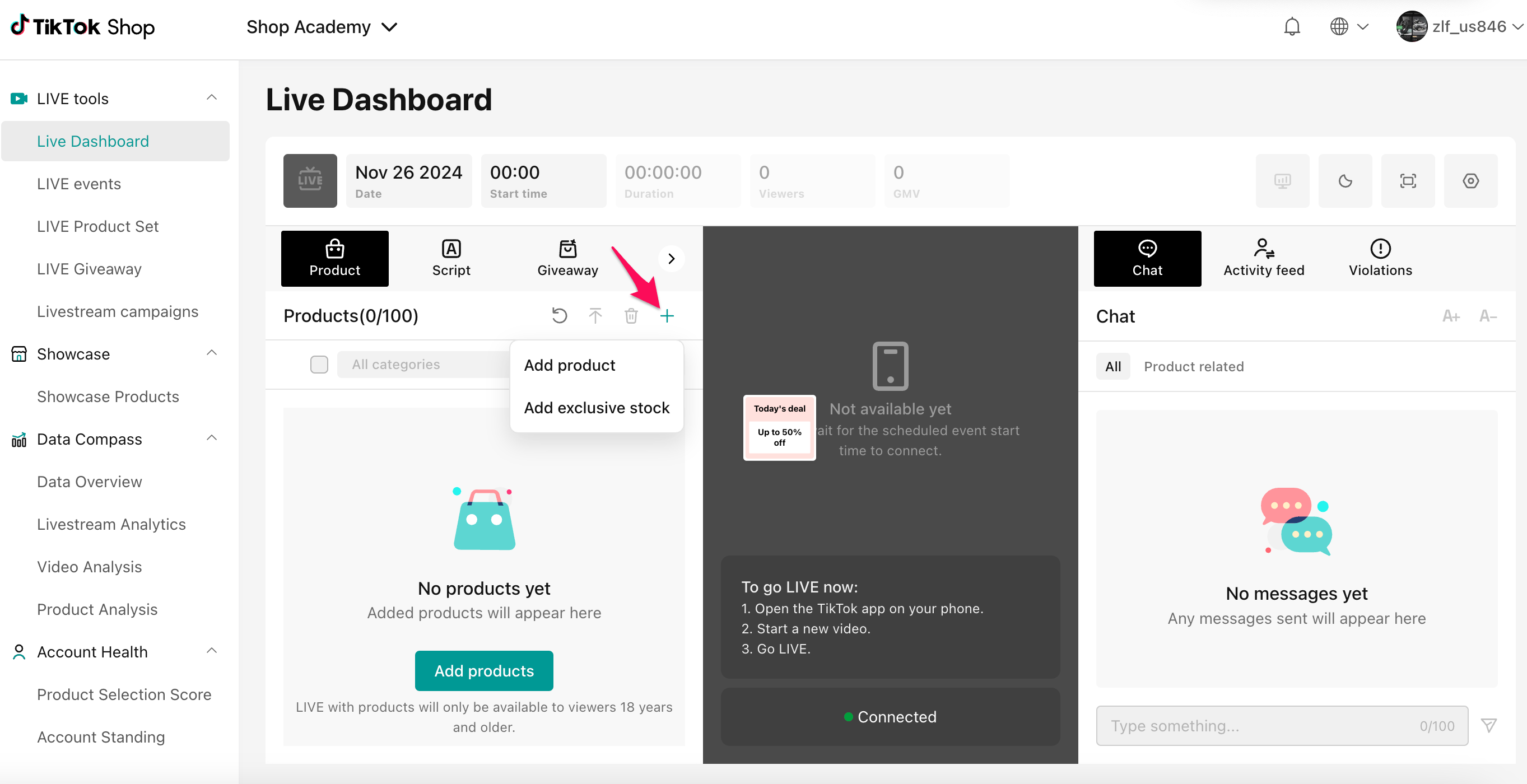Click the fullscreen frame icon
Screen dimensions: 1527x784
point(1408,181)
